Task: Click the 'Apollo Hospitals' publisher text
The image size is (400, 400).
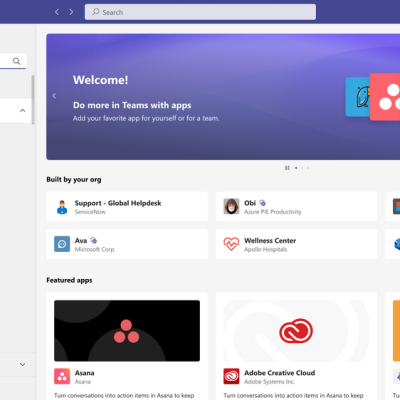Action: tap(266, 249)
